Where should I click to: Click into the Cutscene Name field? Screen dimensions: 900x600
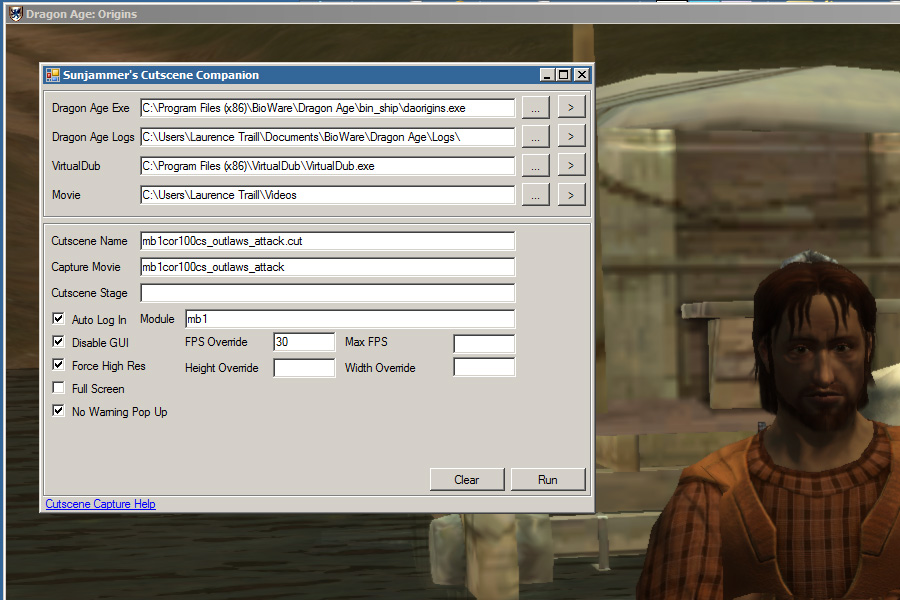coord(327,241)
